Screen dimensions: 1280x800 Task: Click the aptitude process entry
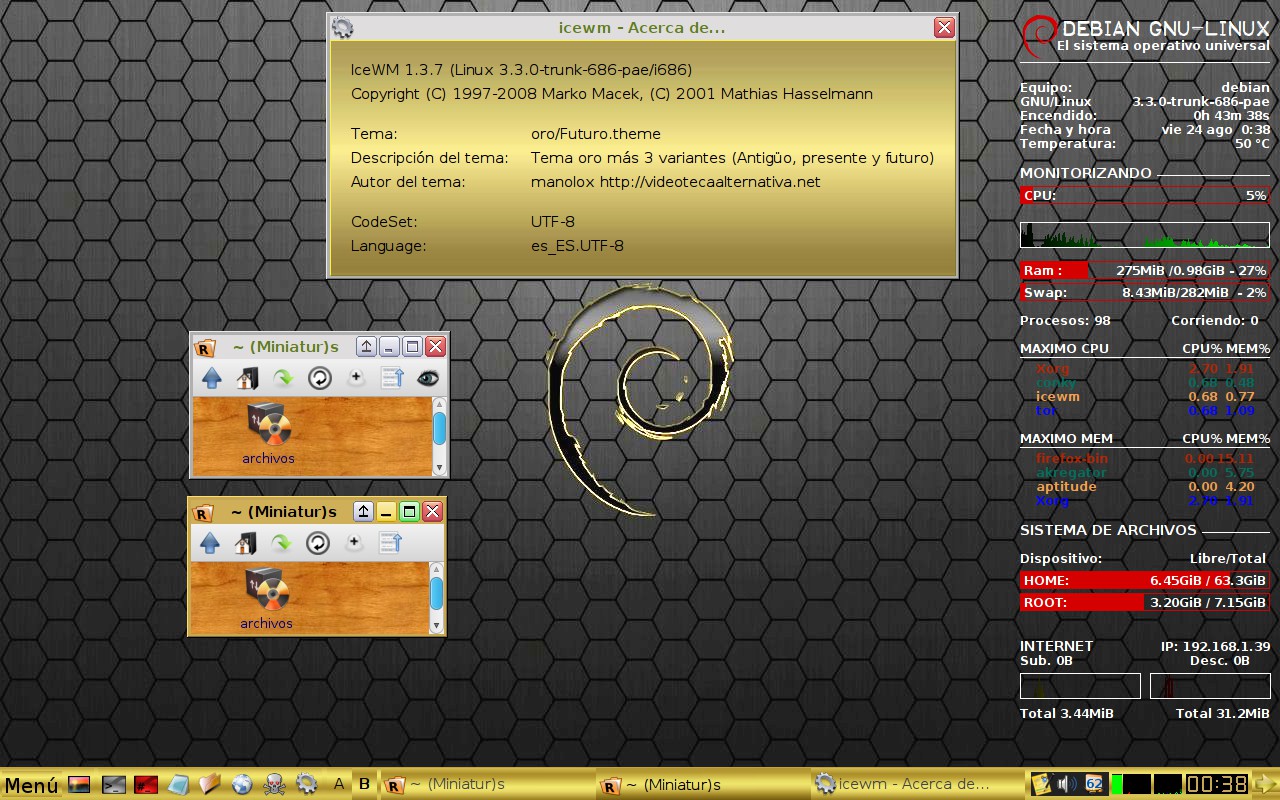[x=1066, y=487]
